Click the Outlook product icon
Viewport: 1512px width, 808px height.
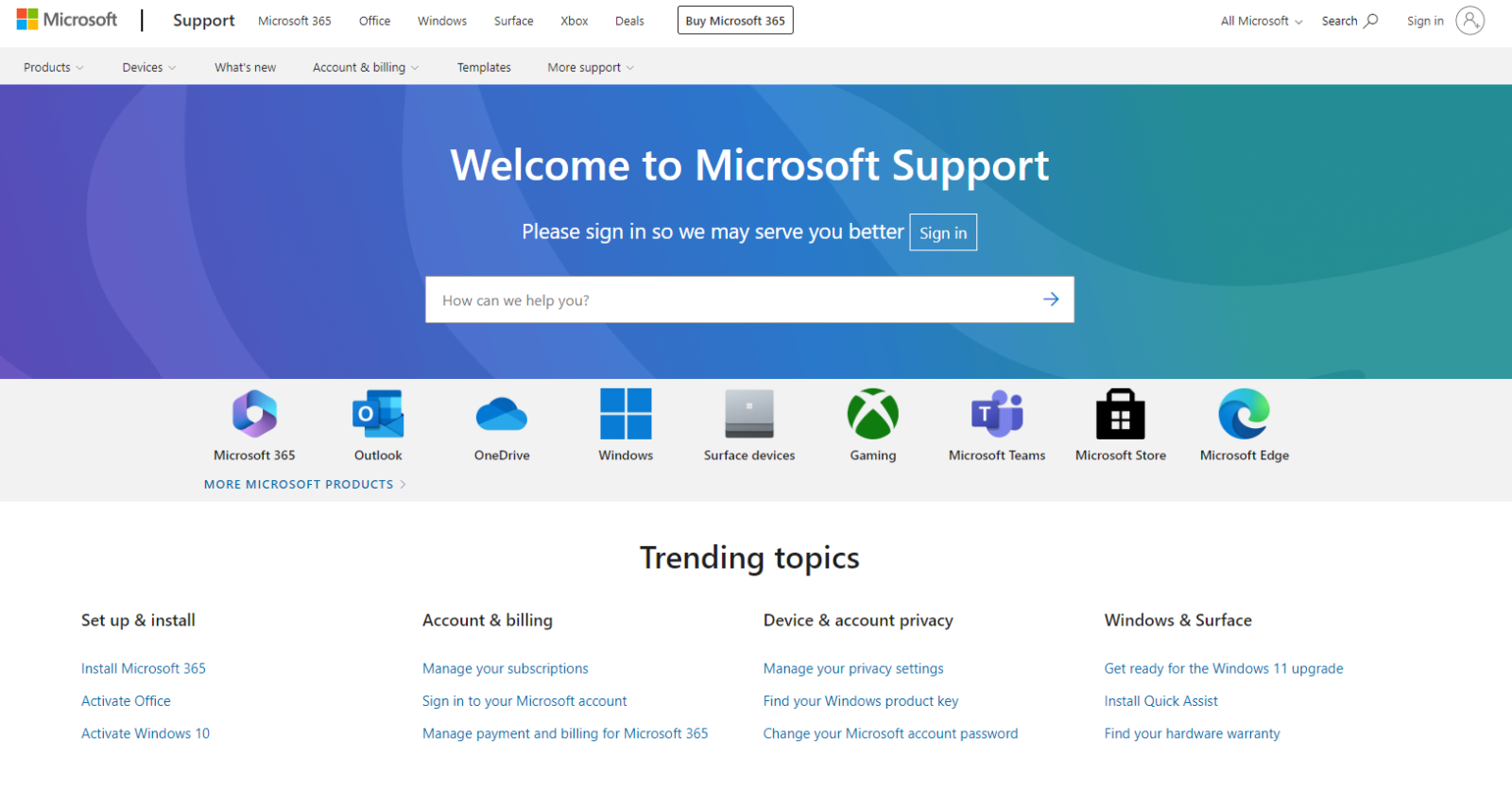click(378, 414)
